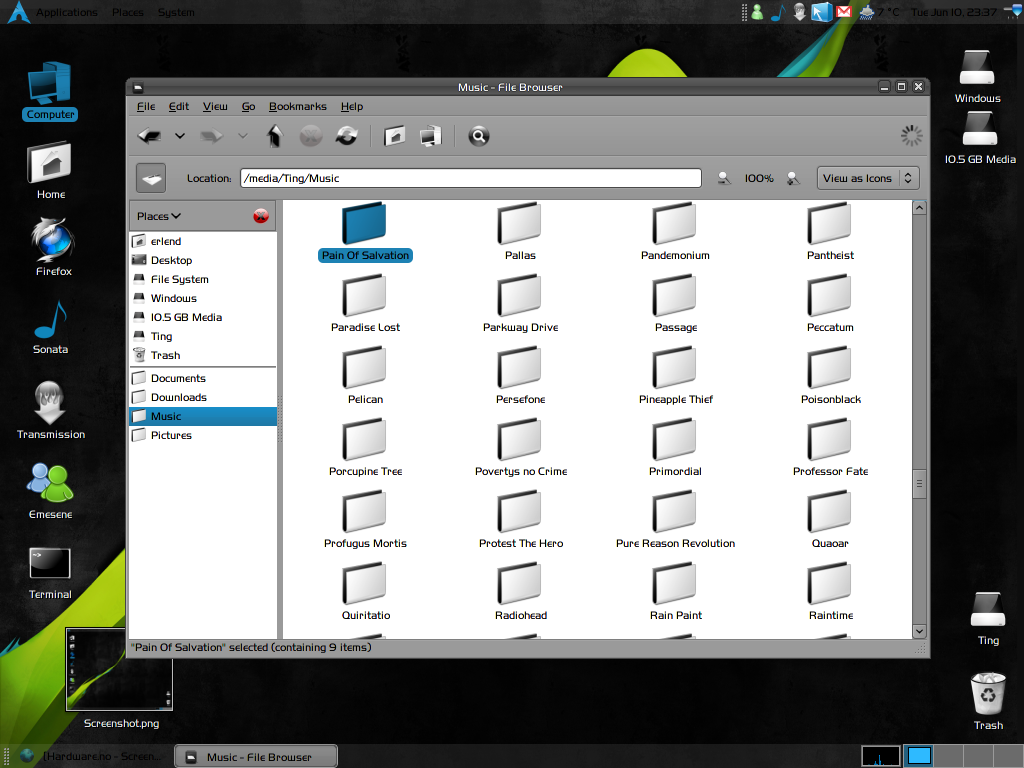
Task: Open the View as Icons dropdown
Action: (x=868, y=178)
